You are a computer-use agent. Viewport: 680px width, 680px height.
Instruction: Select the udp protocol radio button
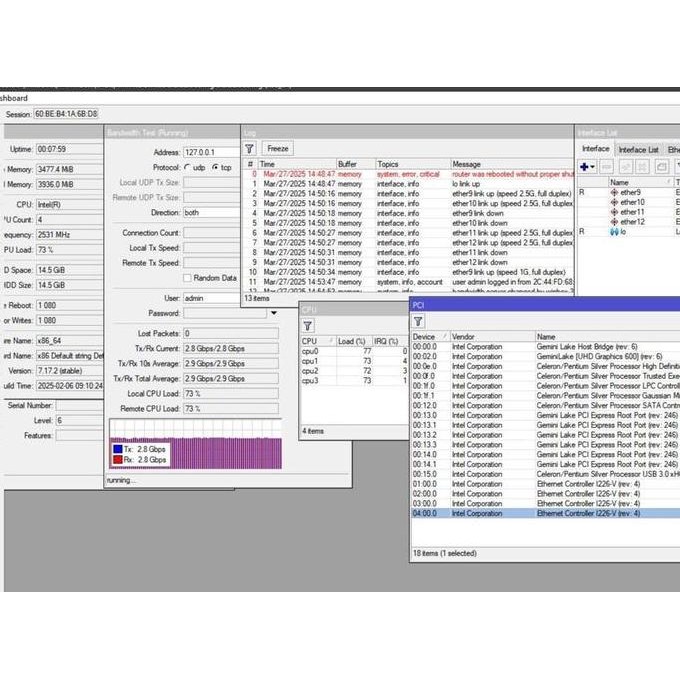(x=187, y=167)
